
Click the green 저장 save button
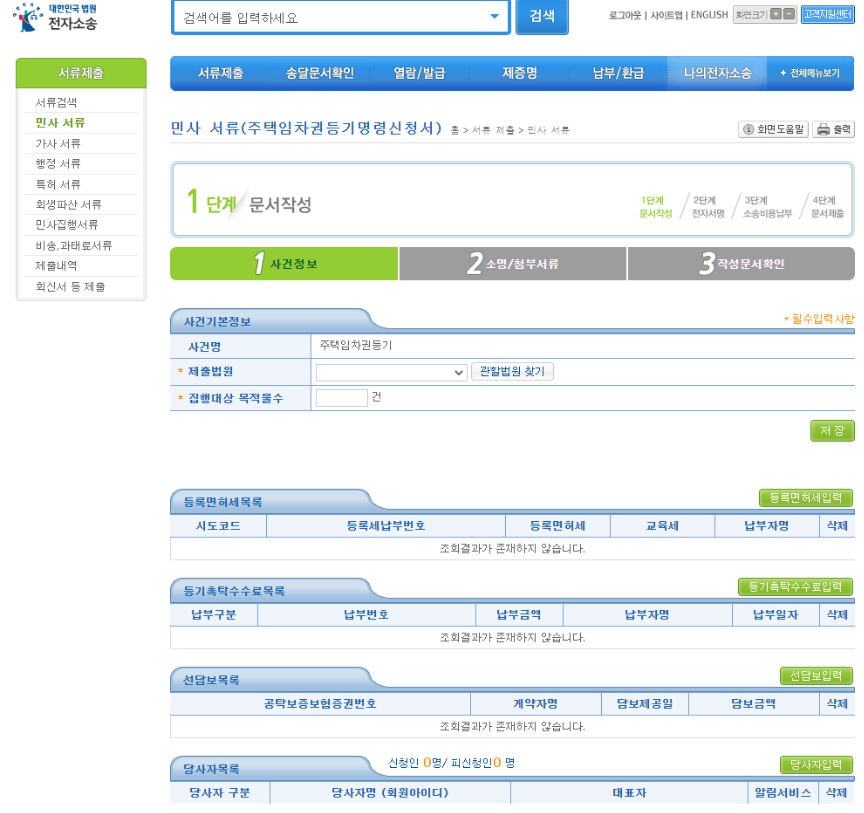coord(832,431)
